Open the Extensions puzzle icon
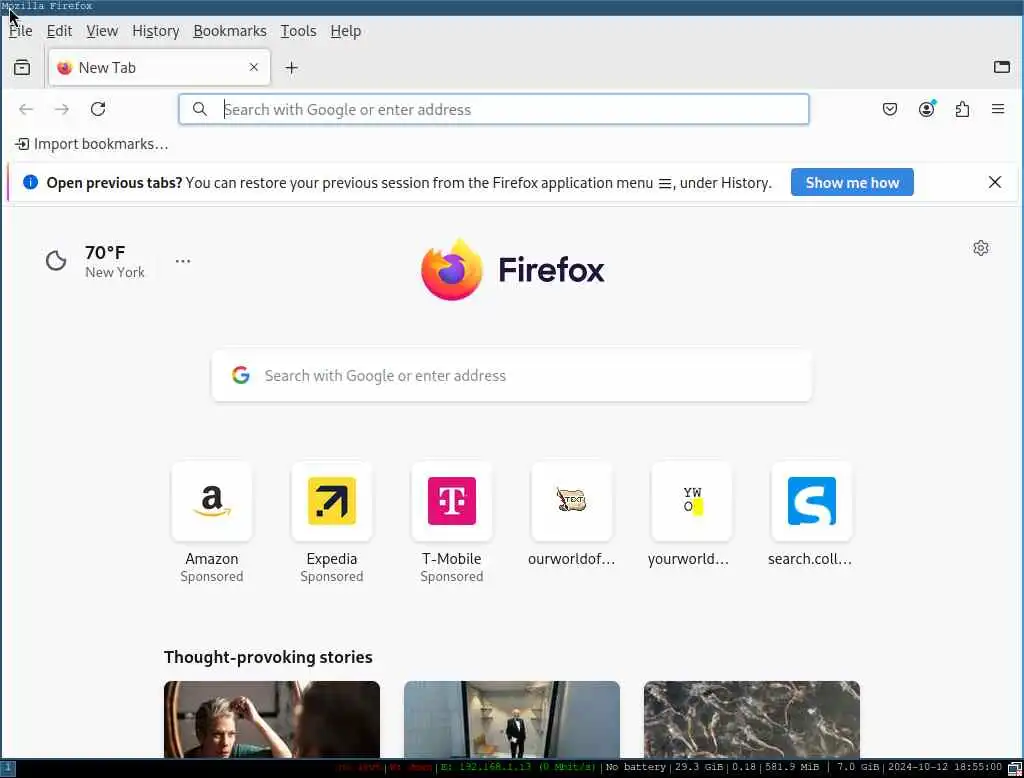 coord(962,109)
